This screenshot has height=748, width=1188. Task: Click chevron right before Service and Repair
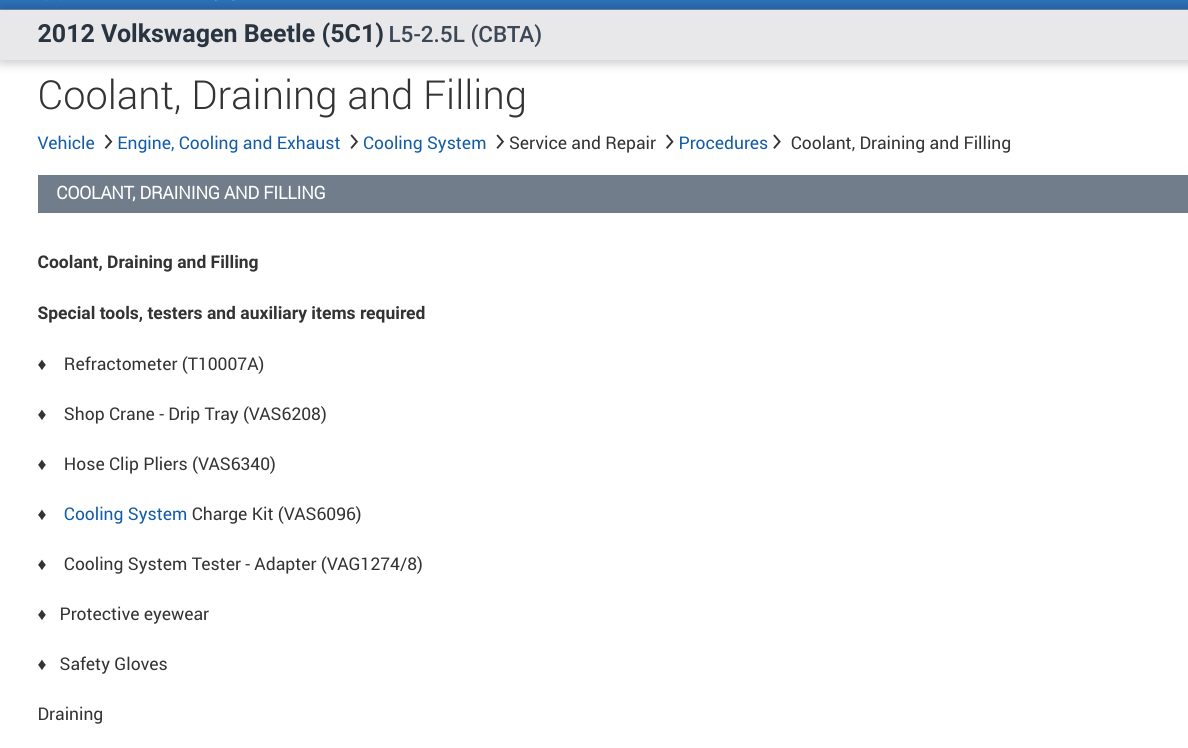(x=499, y=142)
